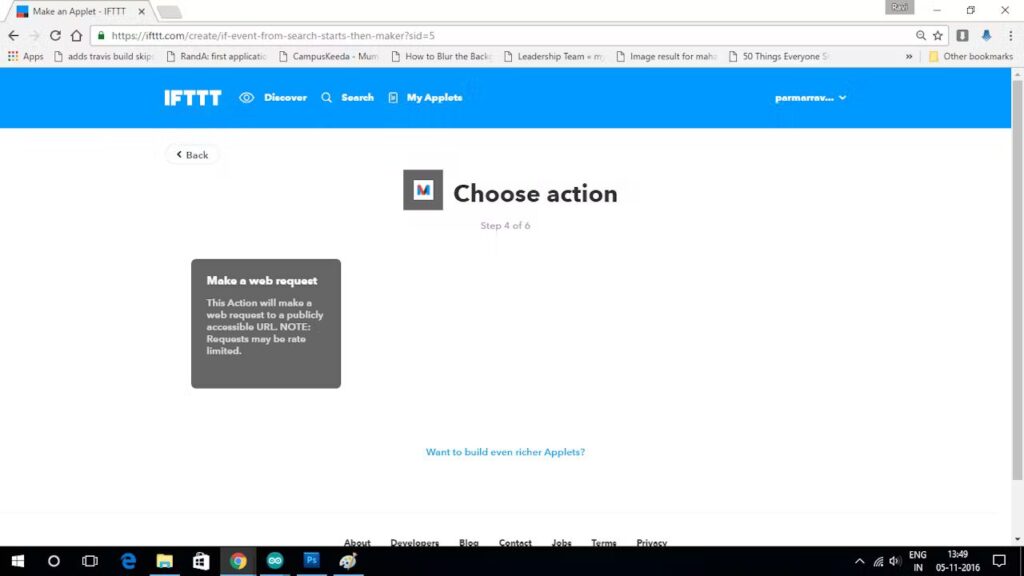Open RandA first application bookmark
The height and width of the screenshot is (576, 1024).
(217, 56)
